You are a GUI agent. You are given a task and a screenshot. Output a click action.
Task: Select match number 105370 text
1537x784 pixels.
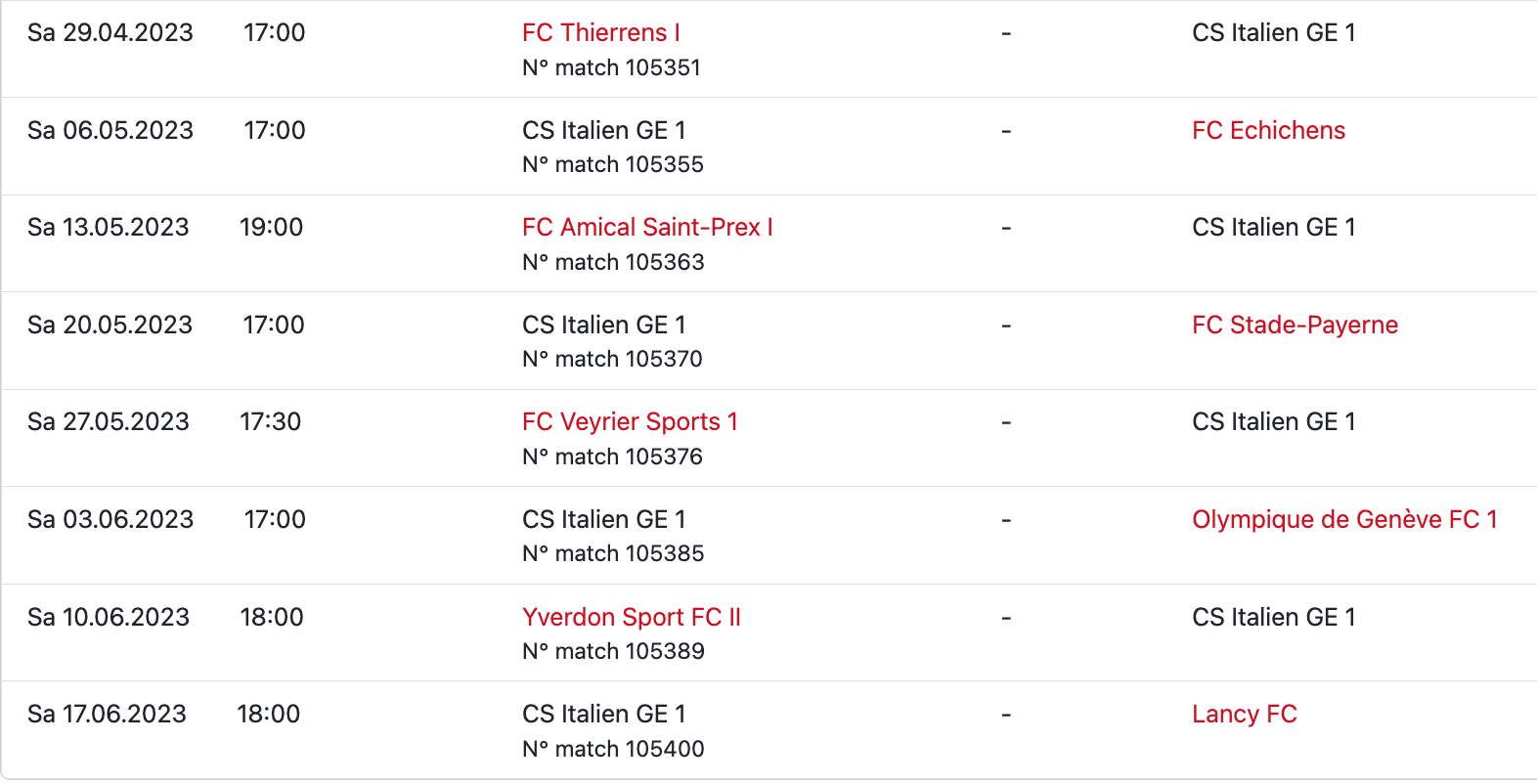[612, 360]
